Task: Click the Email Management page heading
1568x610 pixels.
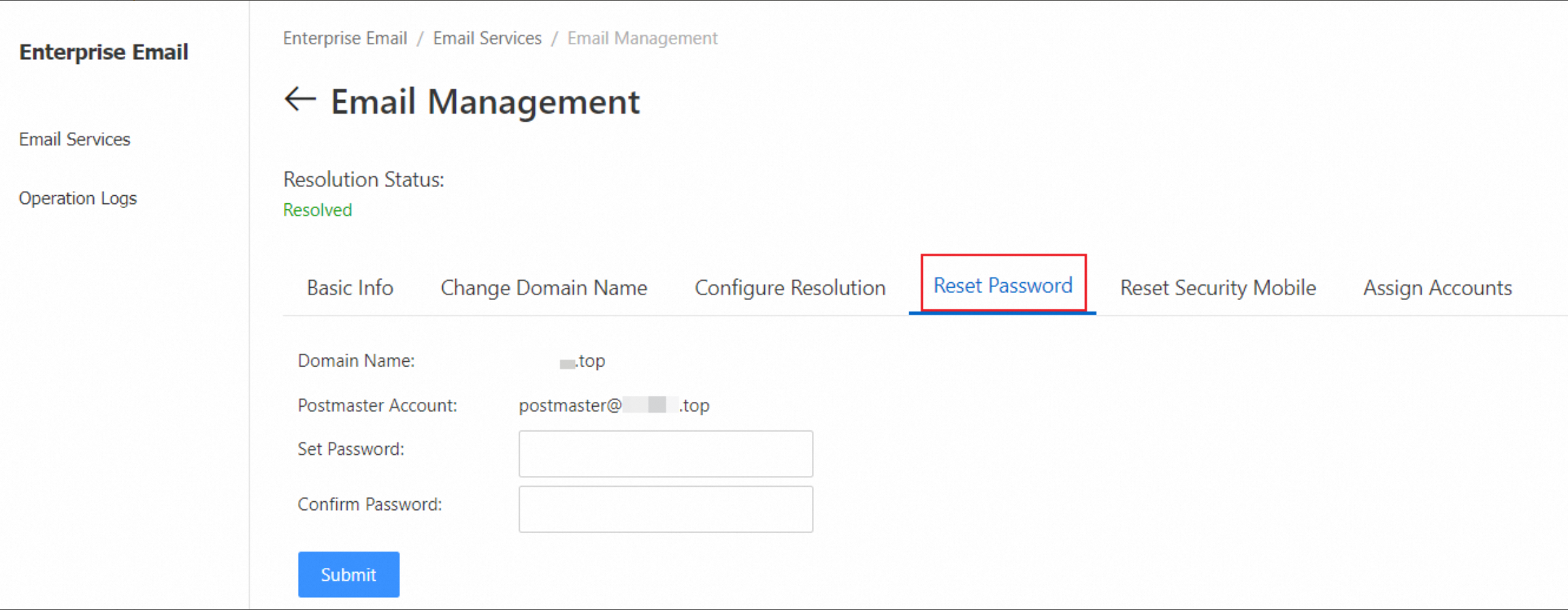Action: pos(485,102)
